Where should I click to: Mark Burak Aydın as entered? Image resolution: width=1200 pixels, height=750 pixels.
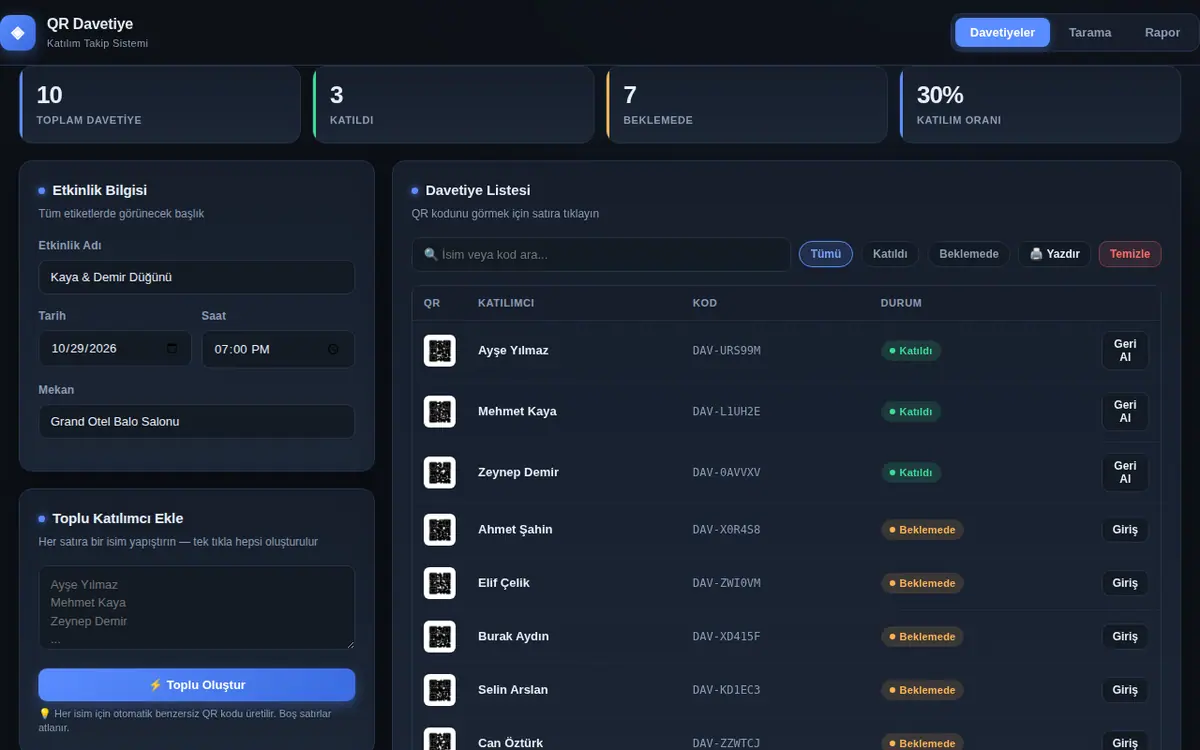point(1125,637)
